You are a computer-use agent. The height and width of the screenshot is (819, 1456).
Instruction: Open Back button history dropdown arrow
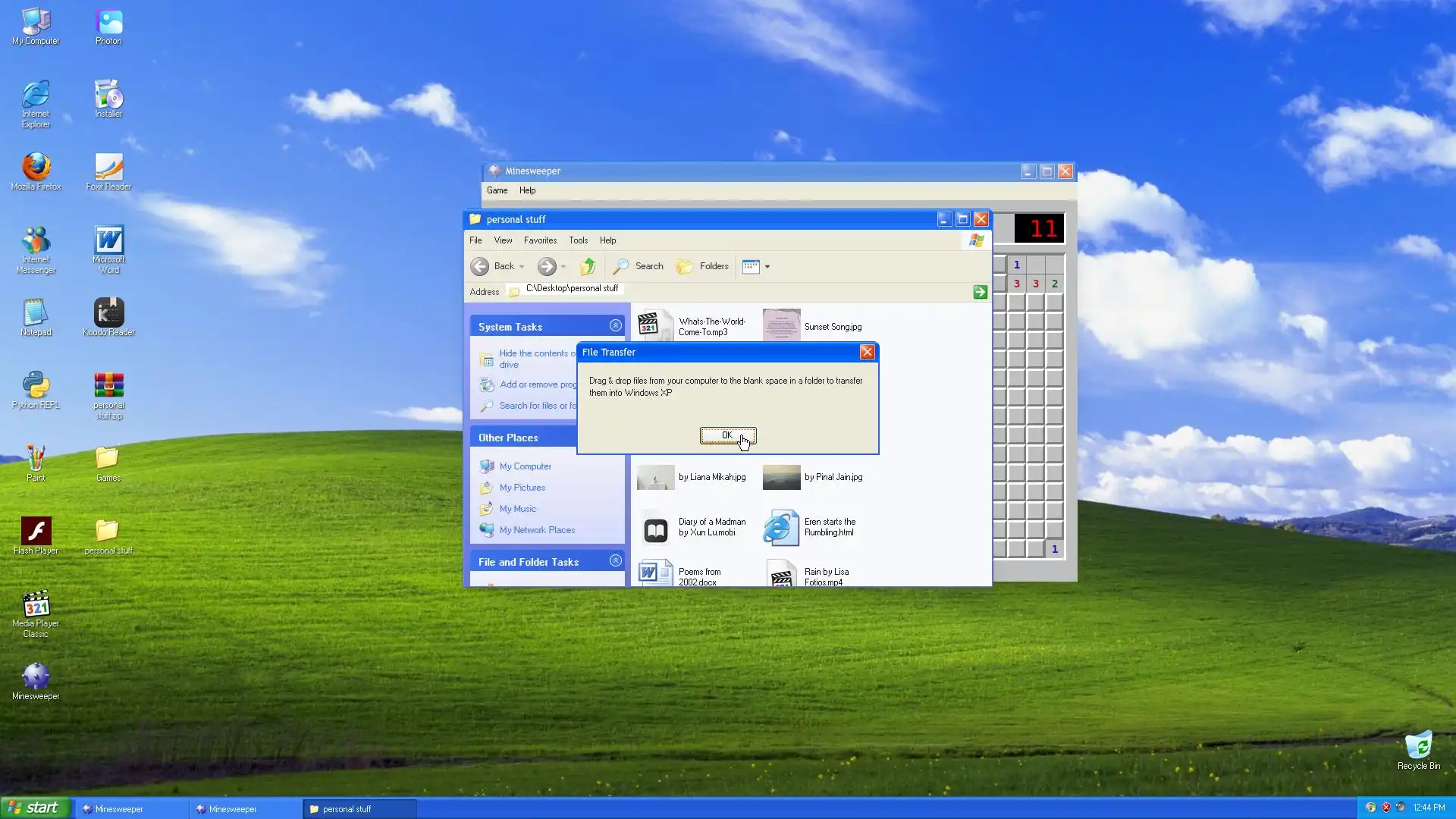pyautogui.click(x=522, y=267)
